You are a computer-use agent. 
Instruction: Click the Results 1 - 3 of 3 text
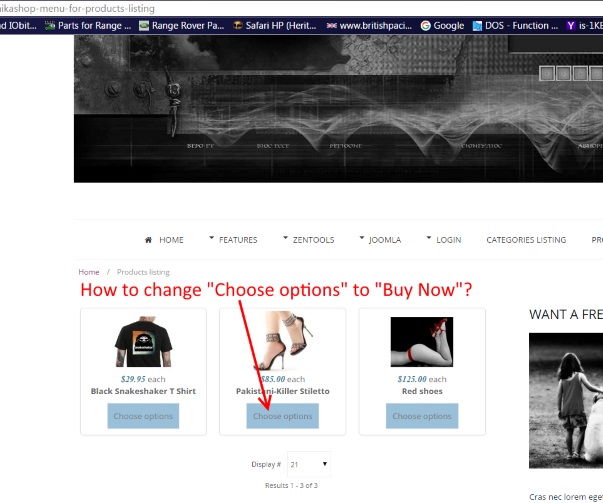(292, 486)
